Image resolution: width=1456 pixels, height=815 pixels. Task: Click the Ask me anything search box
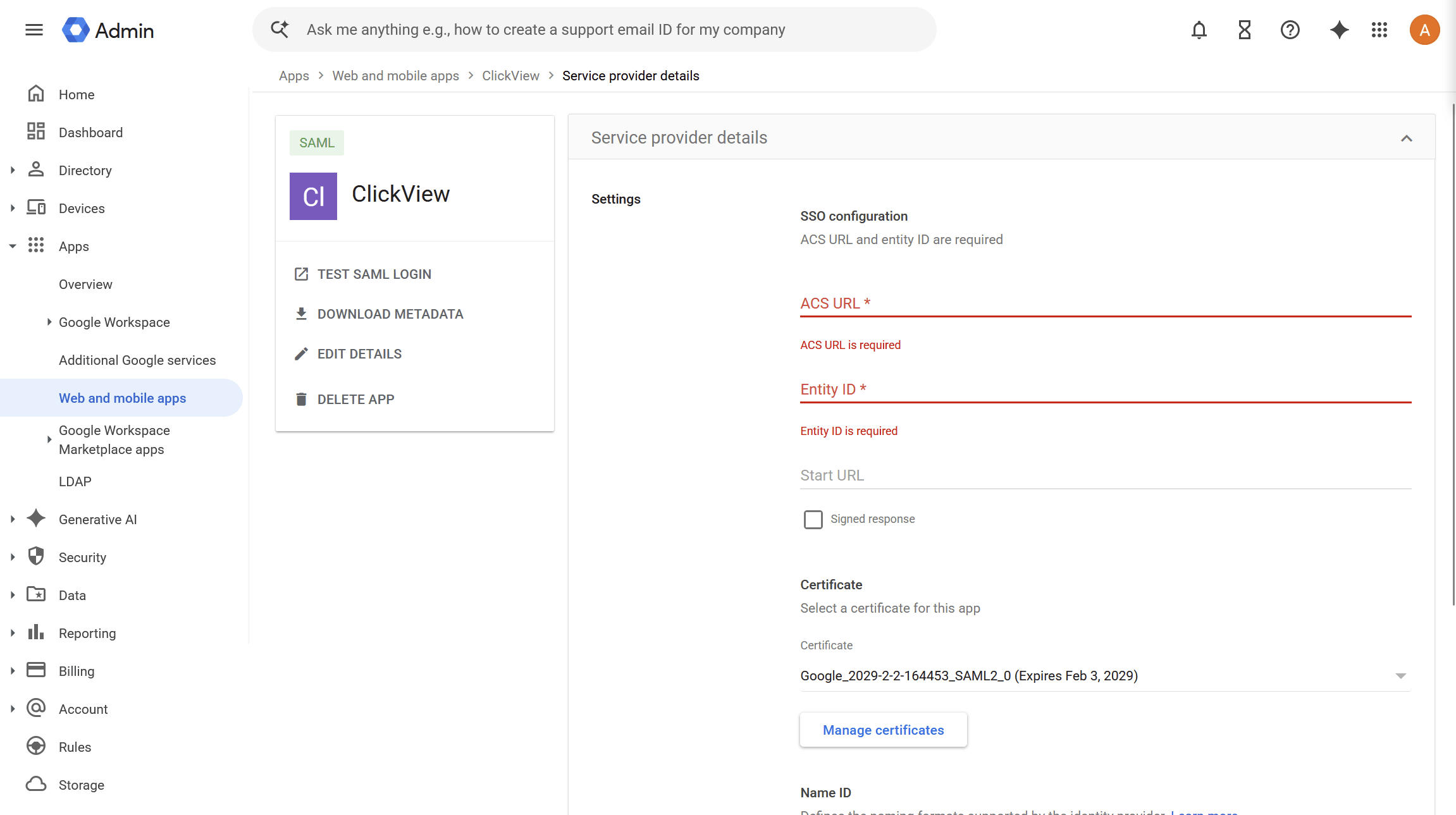(595, 30)
